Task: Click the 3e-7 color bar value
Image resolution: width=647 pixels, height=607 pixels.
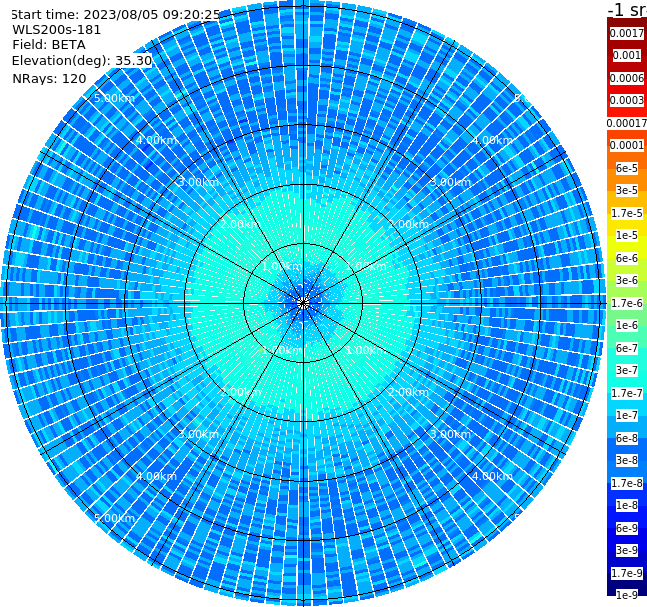Action: (627, 370)
